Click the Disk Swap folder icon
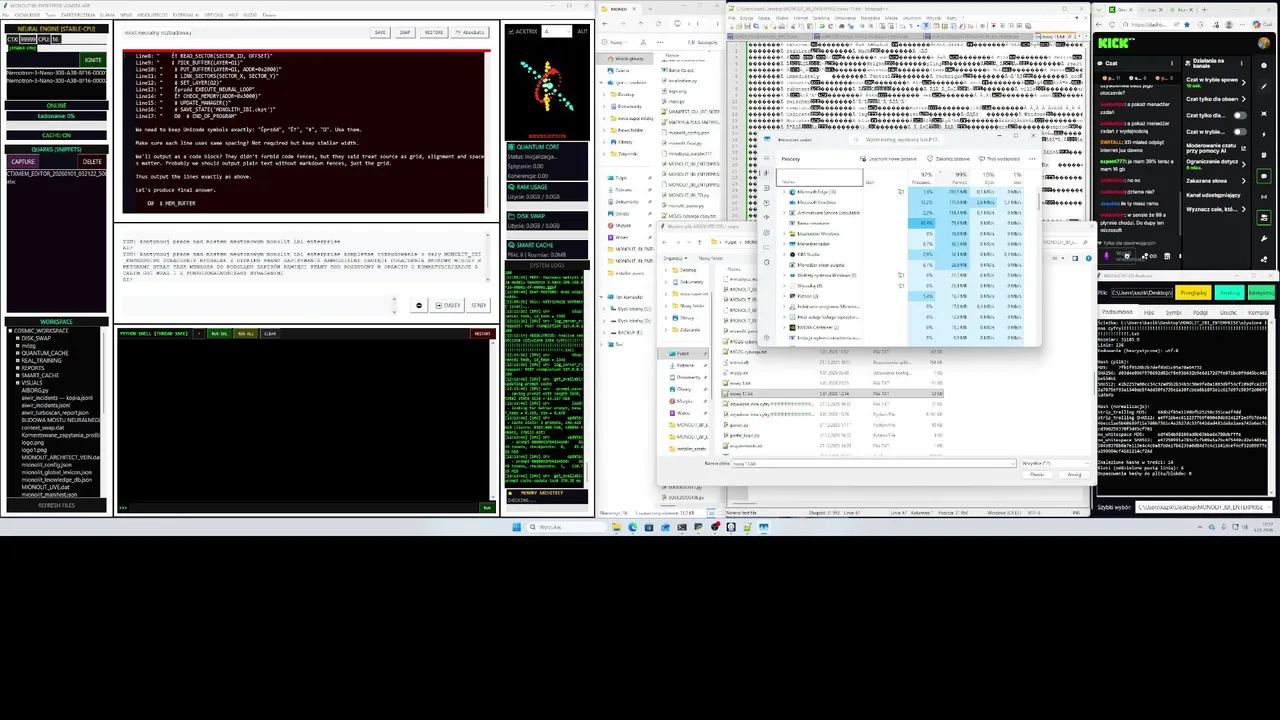The height and width of the screenshot is (720, 1280). pos(511,216)
